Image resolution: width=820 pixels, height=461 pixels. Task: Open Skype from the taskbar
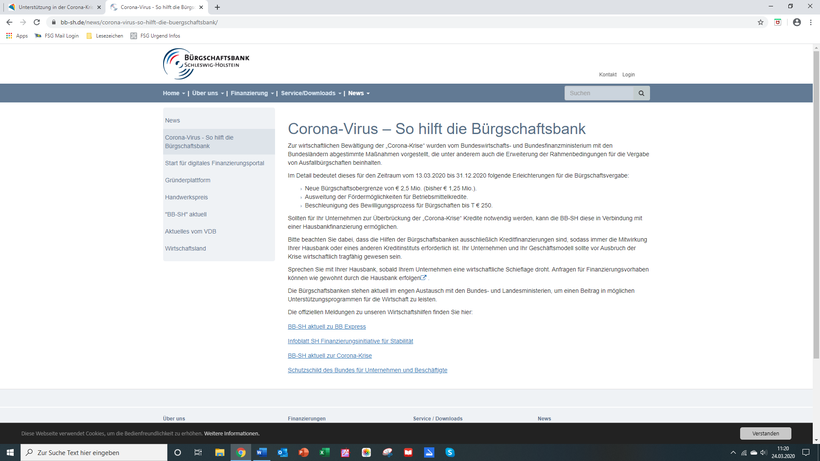pos(450,453)
